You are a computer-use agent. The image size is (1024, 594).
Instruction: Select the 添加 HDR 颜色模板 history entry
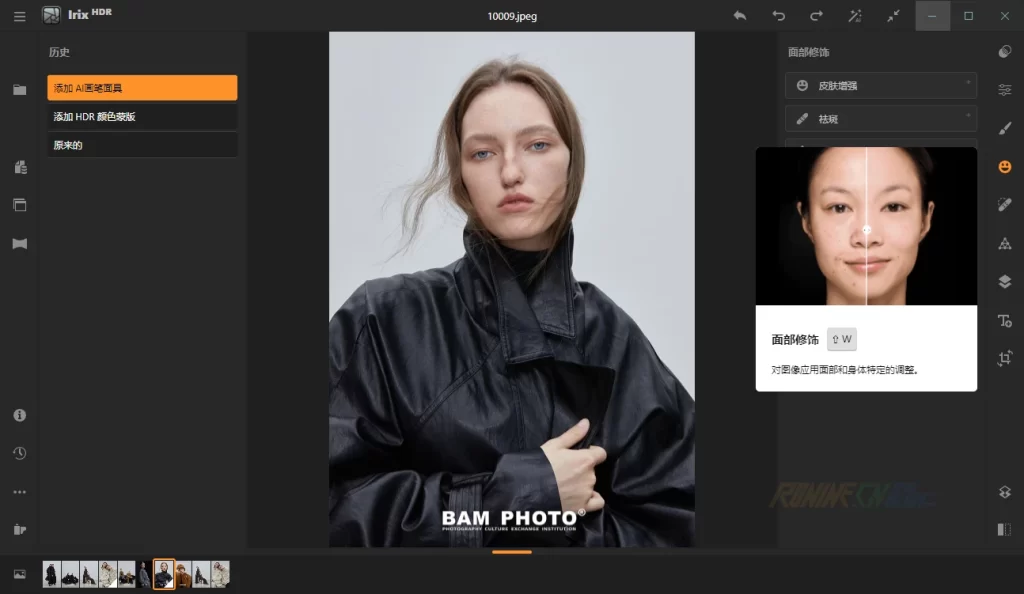pos(141,116)
